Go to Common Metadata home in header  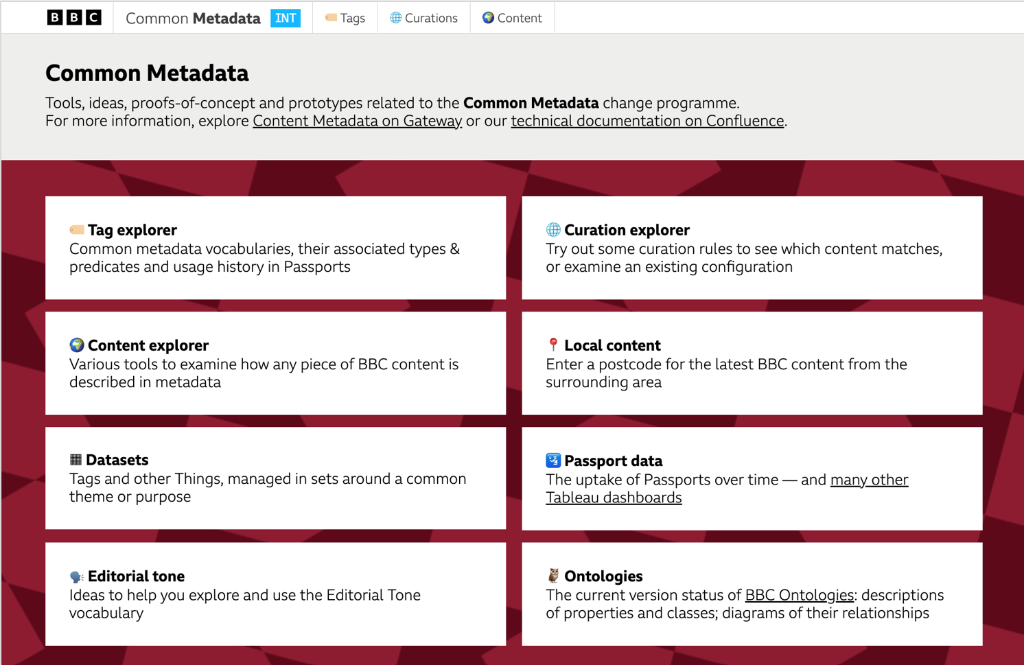click(x=193, y=18)
